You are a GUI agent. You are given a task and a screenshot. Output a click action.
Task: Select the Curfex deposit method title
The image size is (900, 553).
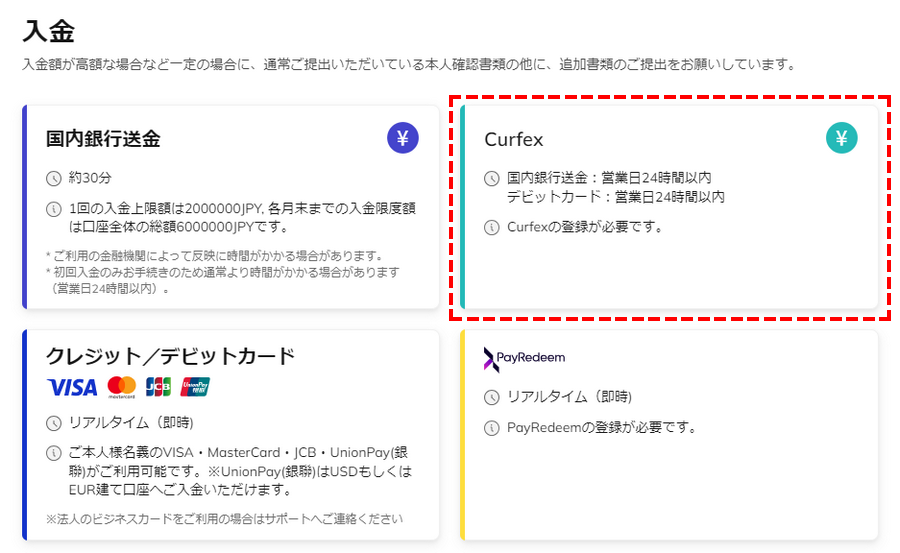point(514,140)
